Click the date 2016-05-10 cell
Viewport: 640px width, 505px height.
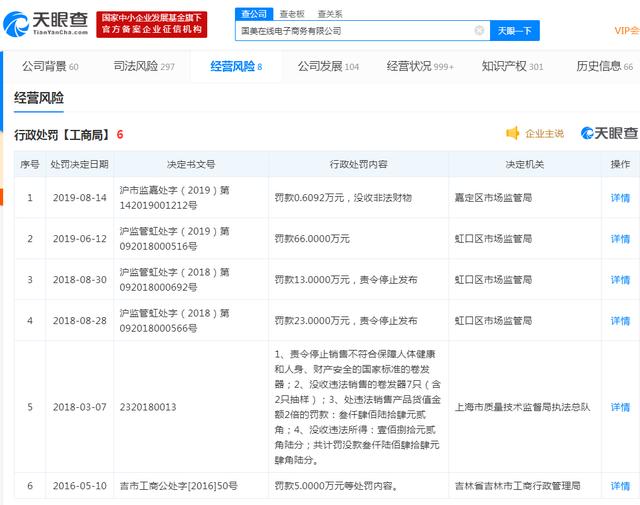click(80, 486)
